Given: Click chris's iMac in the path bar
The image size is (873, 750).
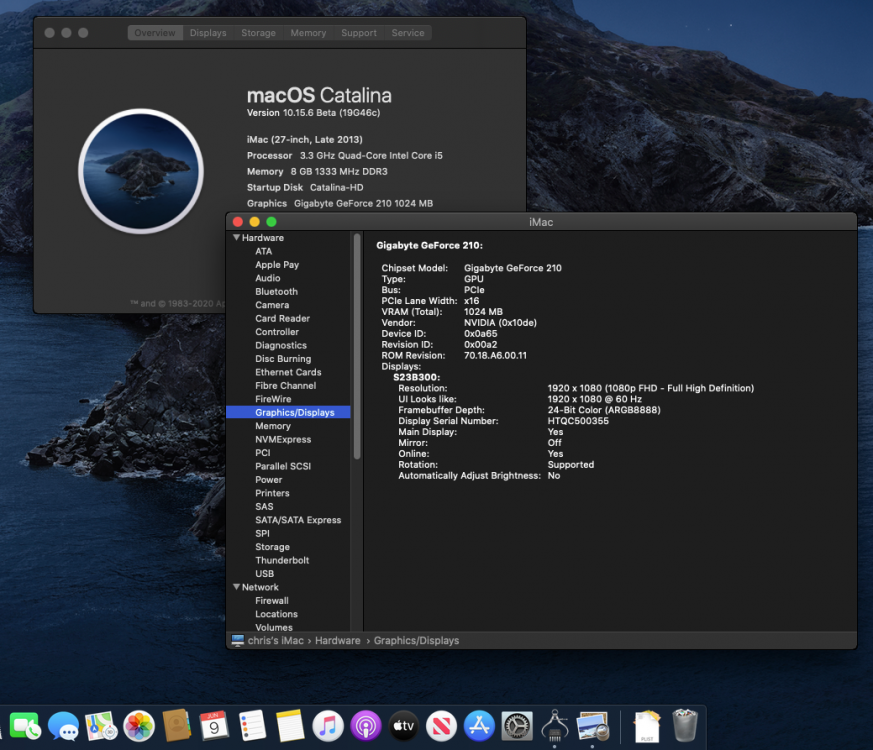Looking at the screenshot, I should (x=276, y=640).
